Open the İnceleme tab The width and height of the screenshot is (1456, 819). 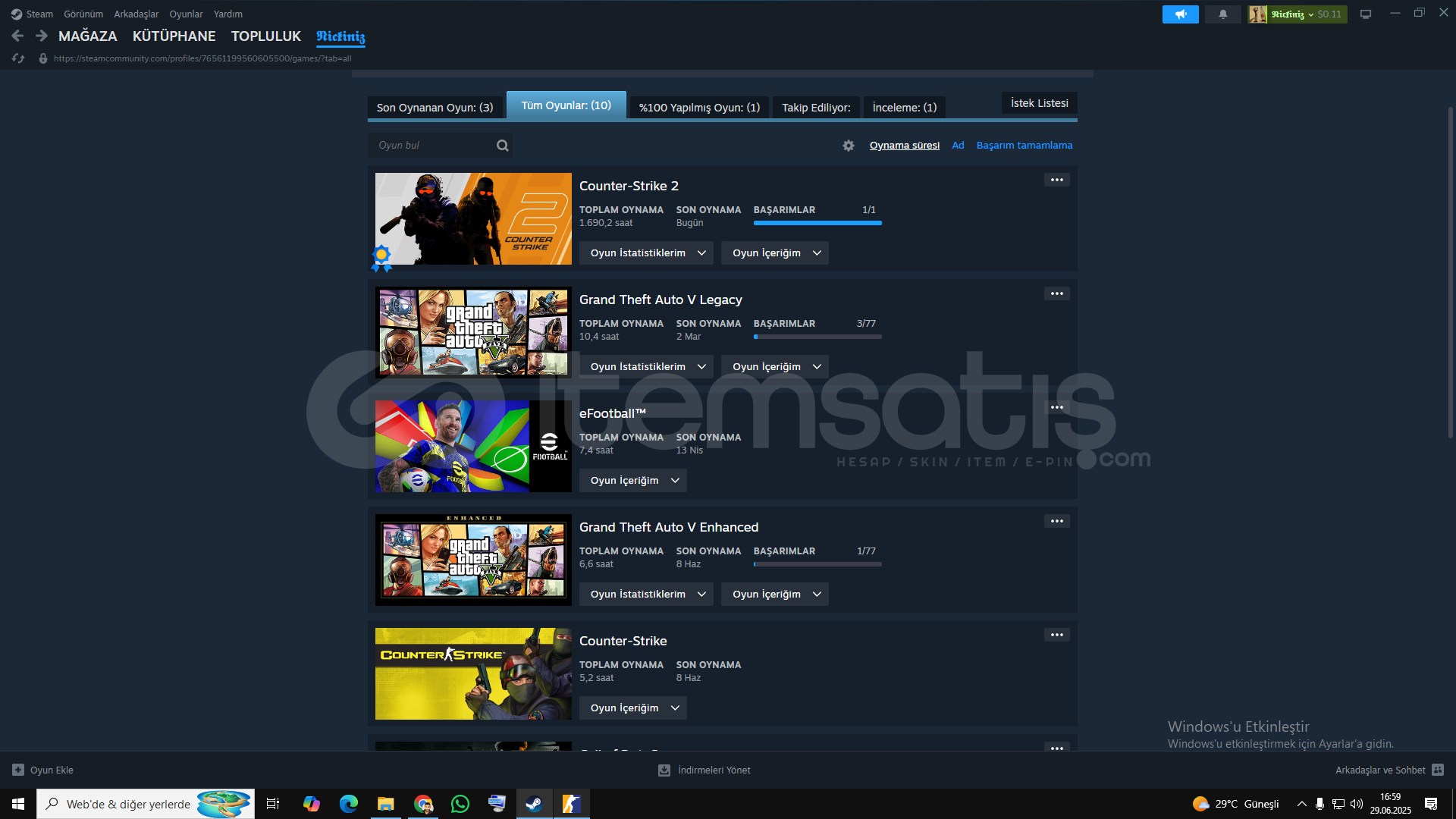(905, 108)
